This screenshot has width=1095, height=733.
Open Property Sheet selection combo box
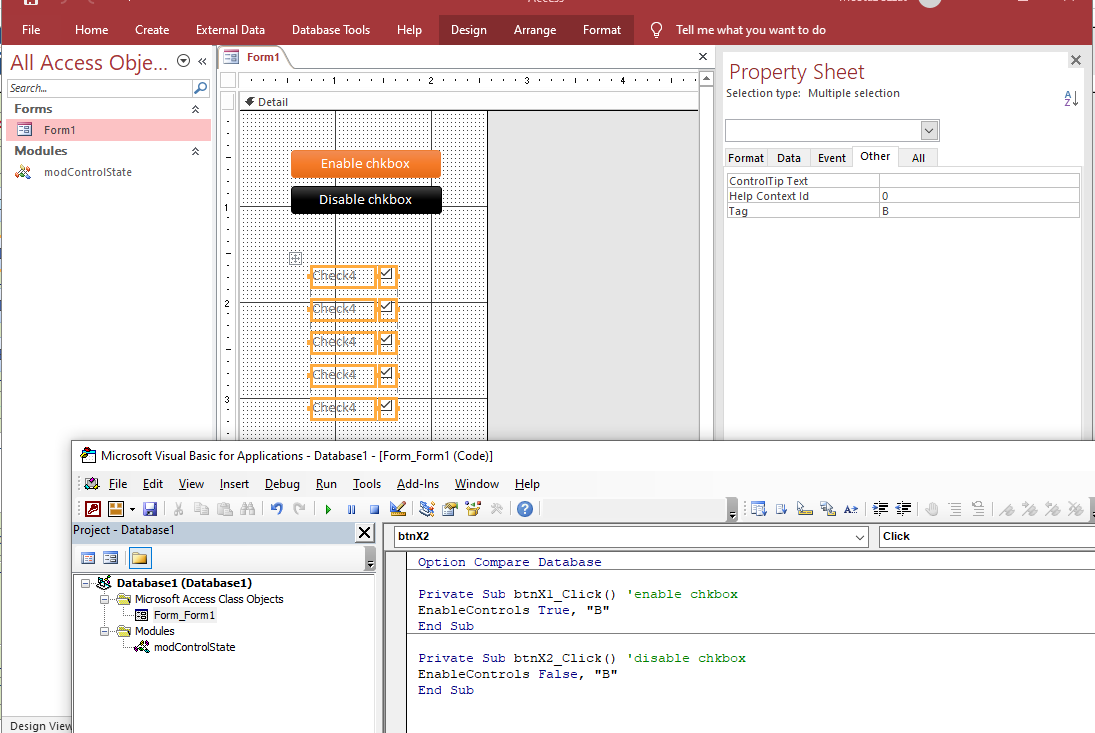(x=929, y=131)
